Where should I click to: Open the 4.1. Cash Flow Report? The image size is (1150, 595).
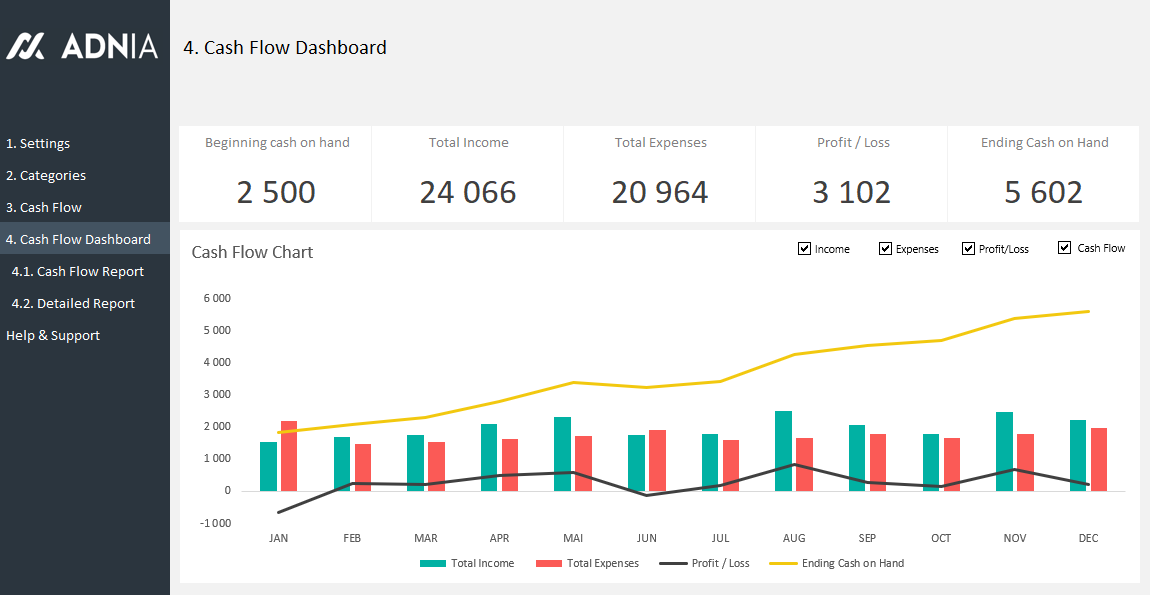point(78,271)
